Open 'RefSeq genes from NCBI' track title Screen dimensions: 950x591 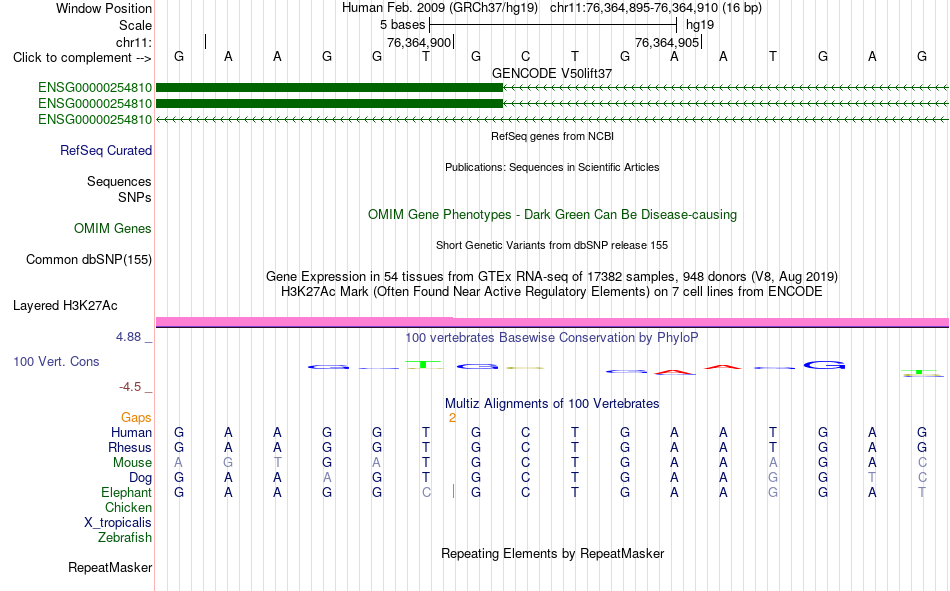[x=552, y=136]
